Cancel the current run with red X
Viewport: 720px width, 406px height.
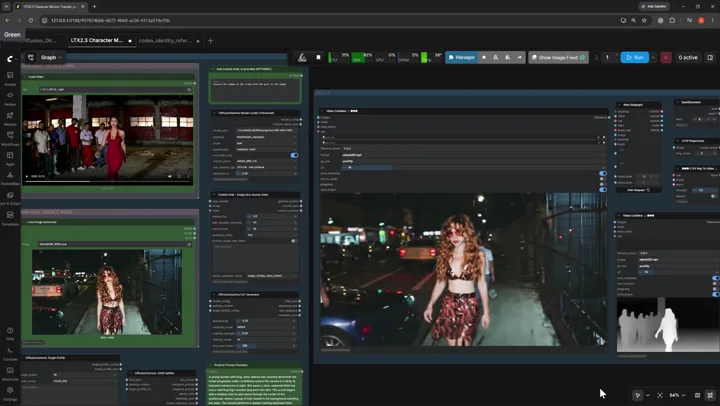[665, 57]
